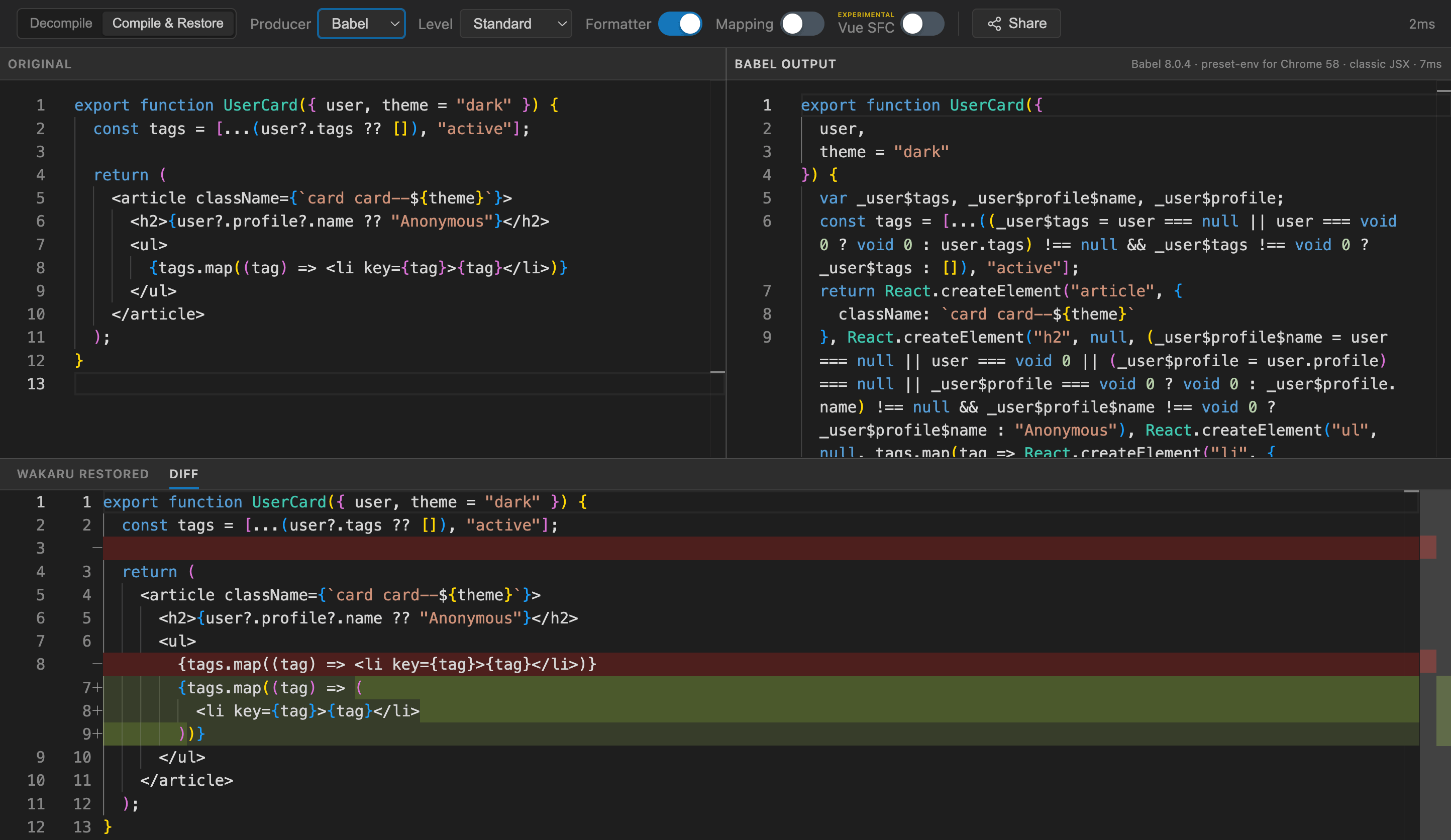Enable the Mapping switch
Screen dimensions: 1451x840
click(x=802, y=24)
